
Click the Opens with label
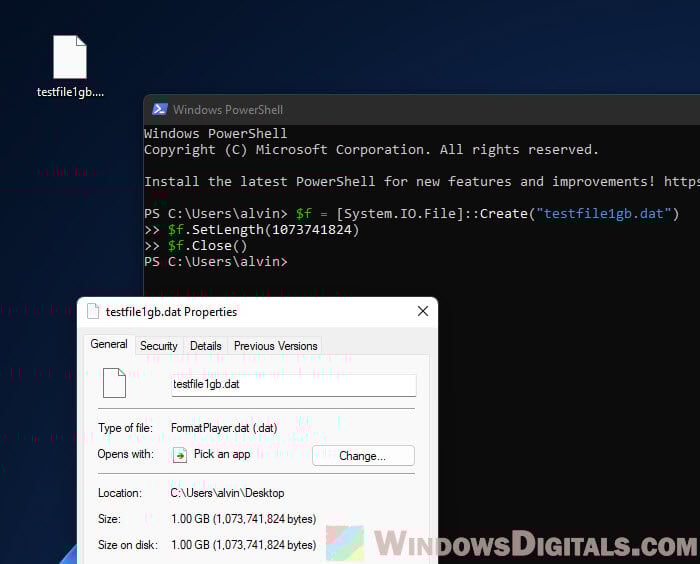tap(125, 454)
